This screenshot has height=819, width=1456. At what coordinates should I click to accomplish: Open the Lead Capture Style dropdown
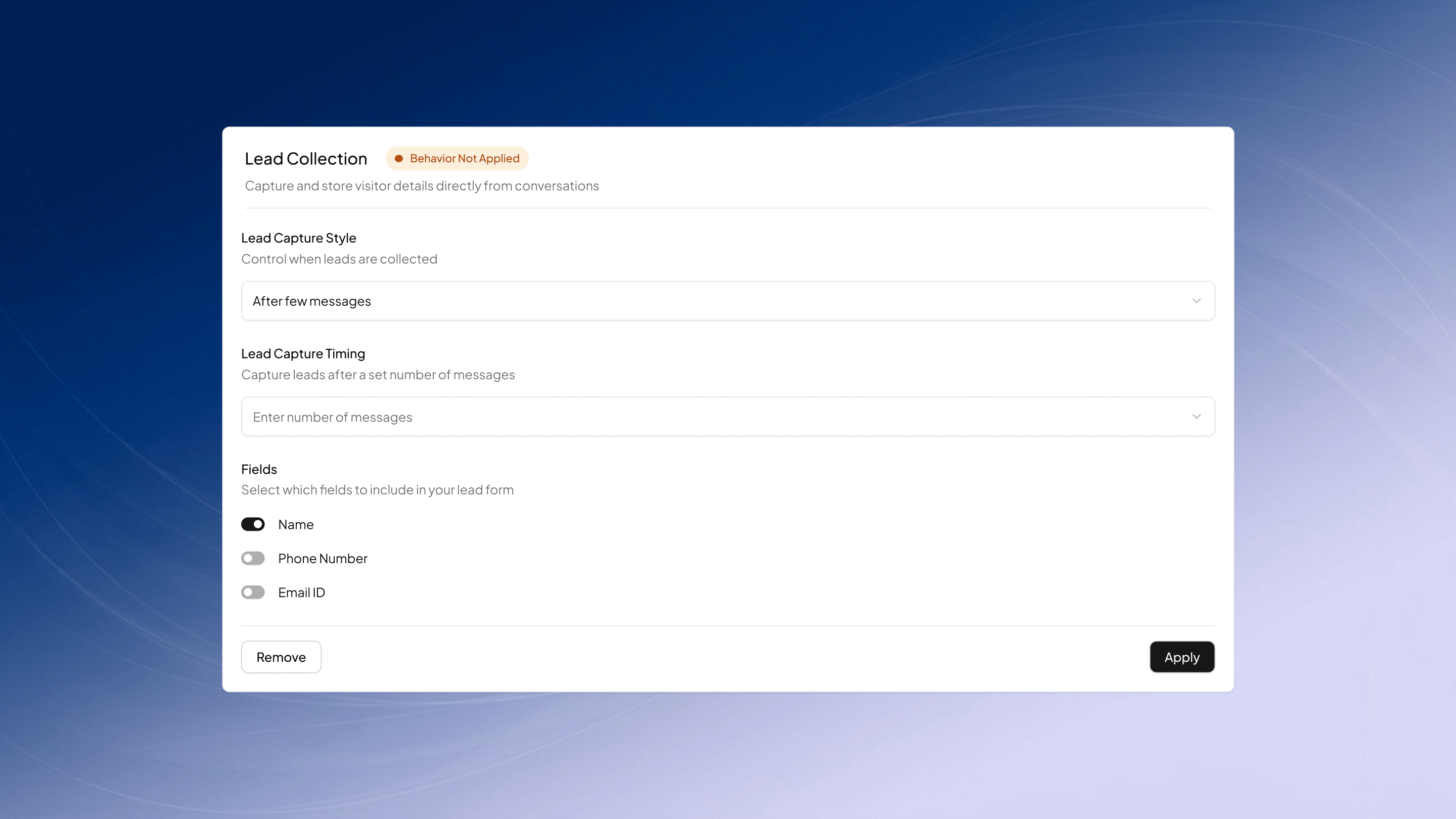point(728,301)
